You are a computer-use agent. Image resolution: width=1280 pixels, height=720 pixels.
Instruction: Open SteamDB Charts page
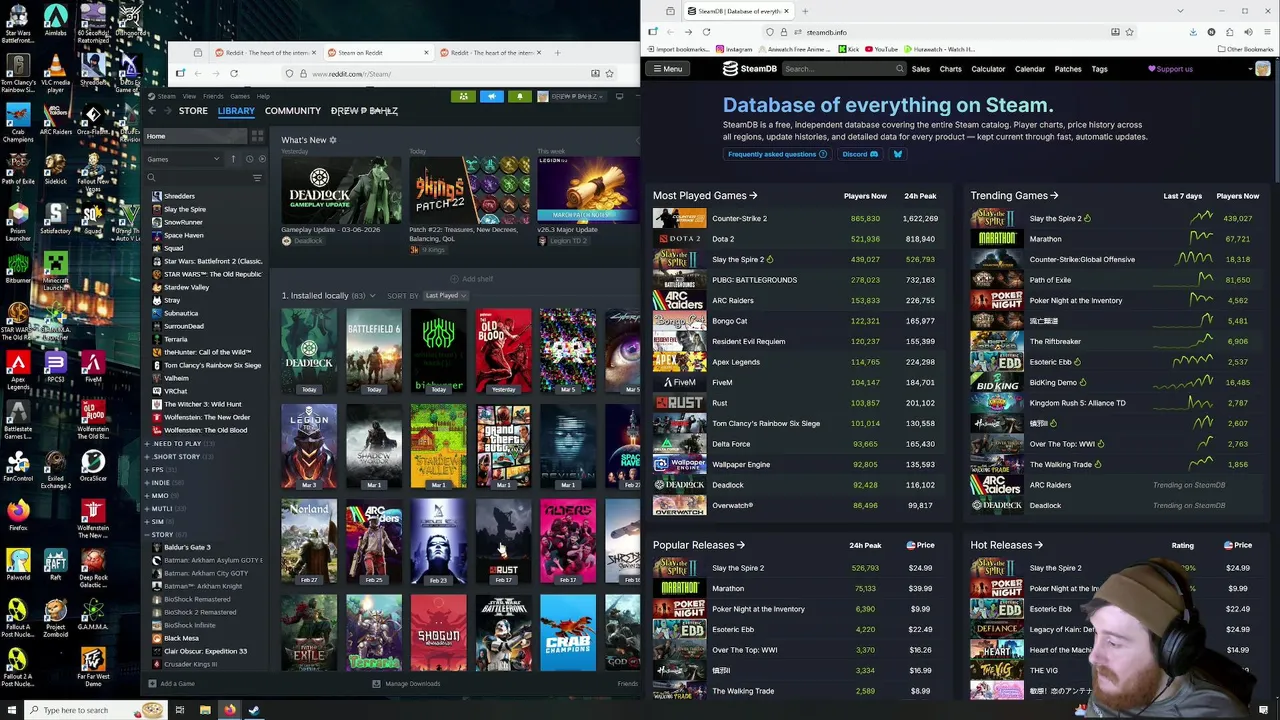pos(950,69)
